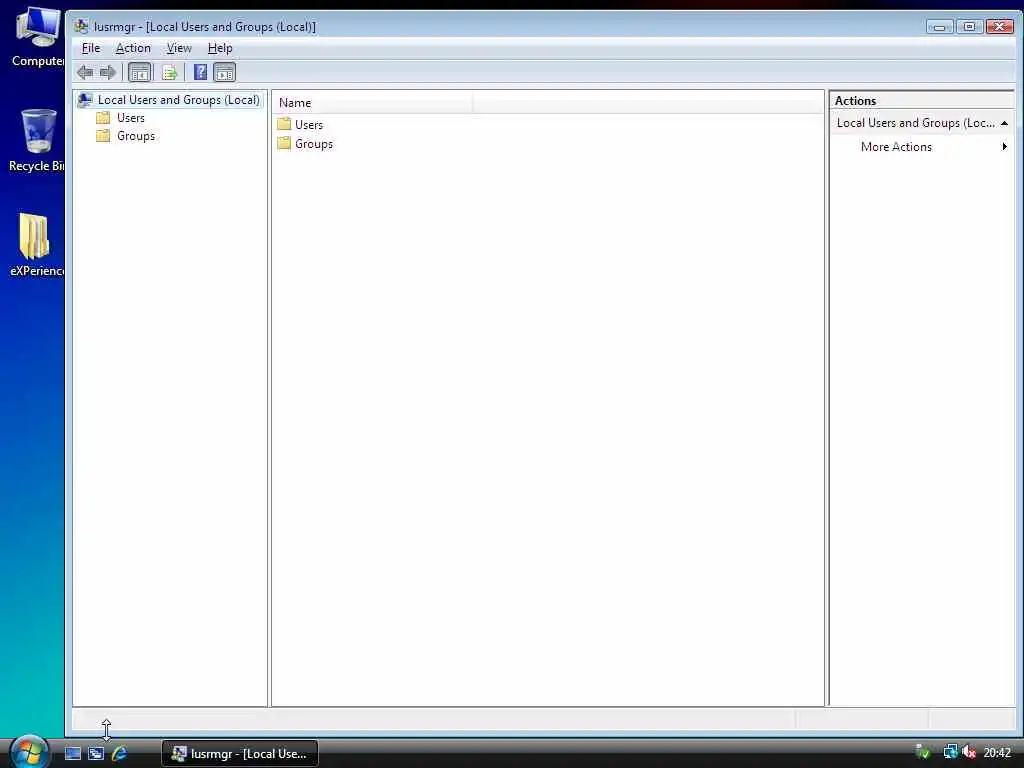Image resolution: width=1024 pixels, height=768 pixels.
Task: Select the eXPerience folder desktop icon
Action: 37,245
